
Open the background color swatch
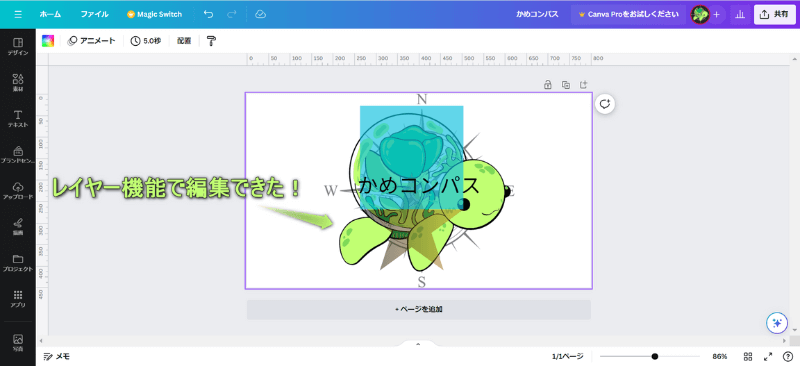click(48, 41)
